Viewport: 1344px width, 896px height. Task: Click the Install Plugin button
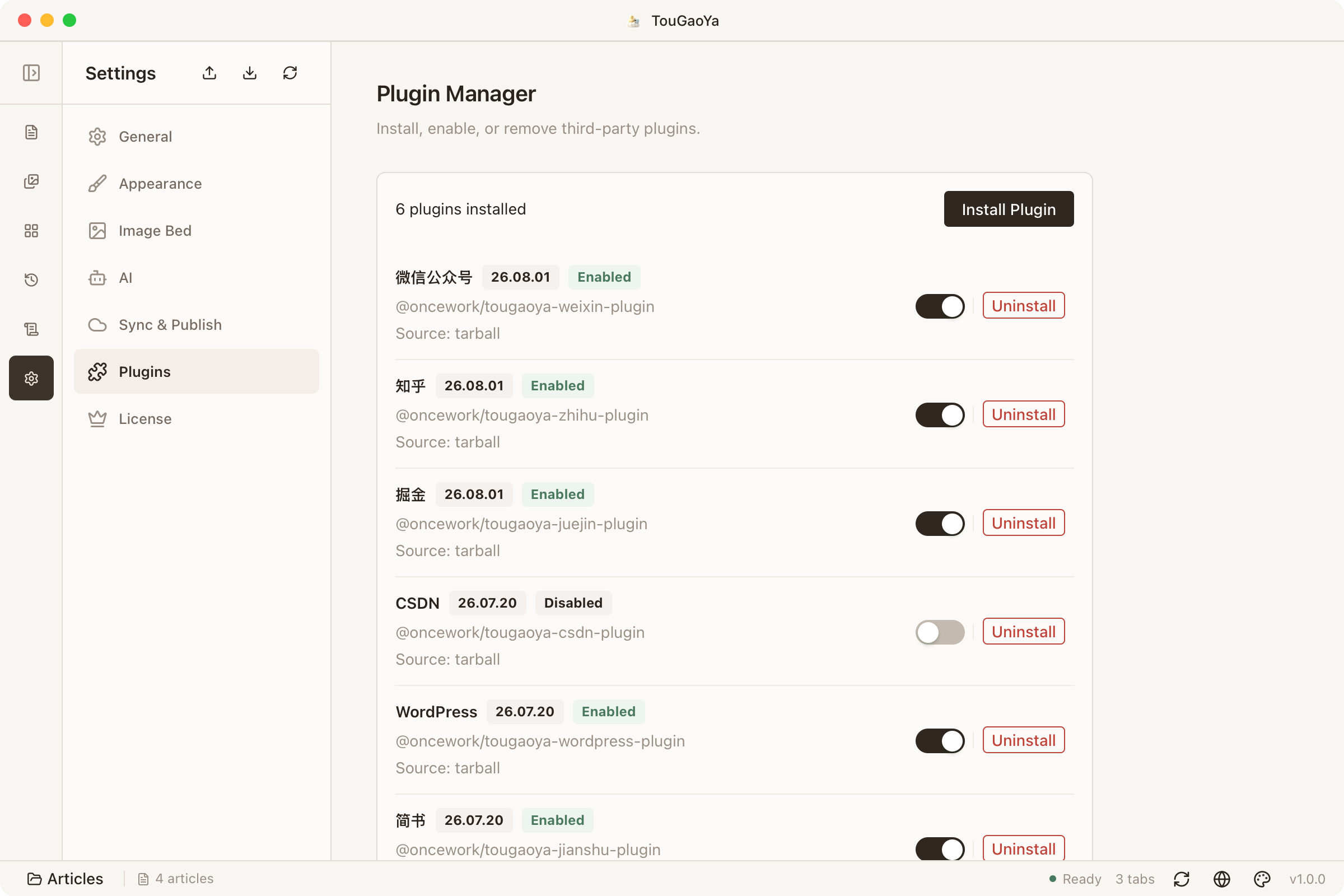pos(1009,209)
